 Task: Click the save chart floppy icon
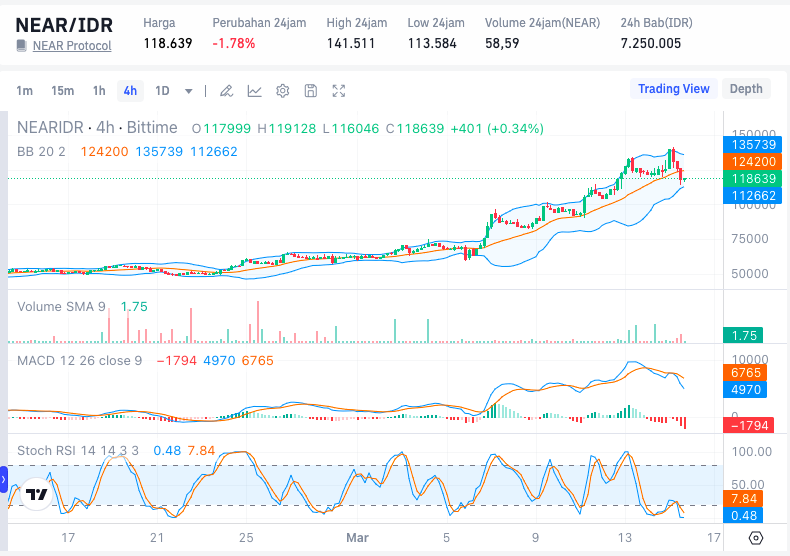click(311, 91)
